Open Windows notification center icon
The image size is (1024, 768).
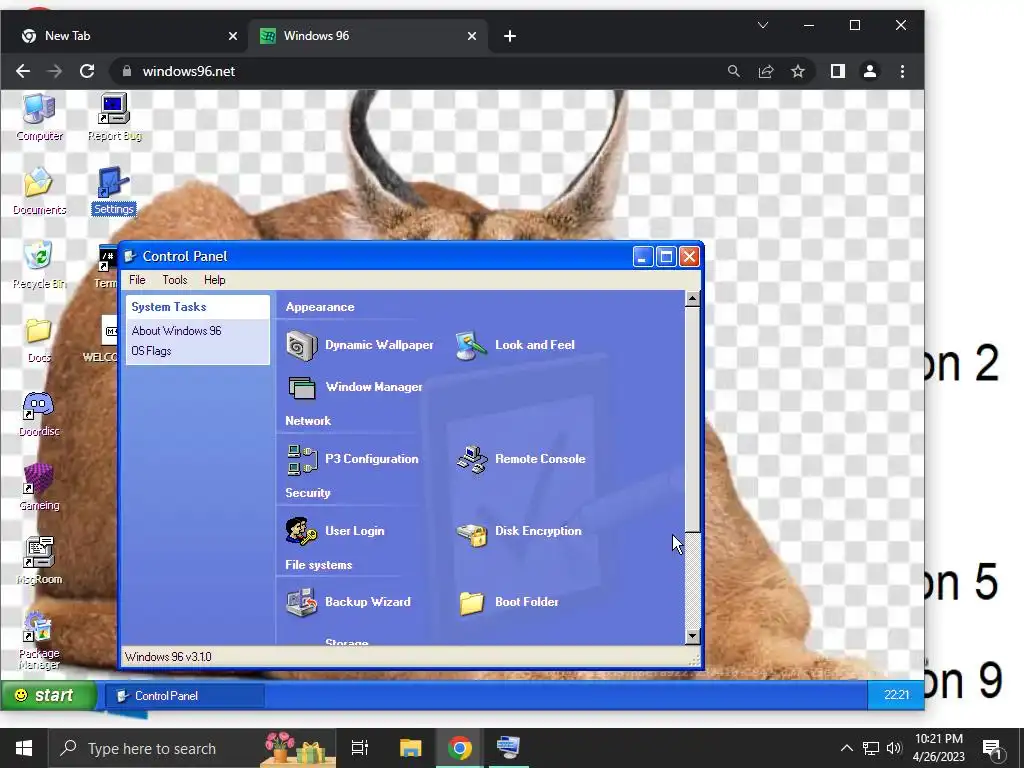click(993, 748)
